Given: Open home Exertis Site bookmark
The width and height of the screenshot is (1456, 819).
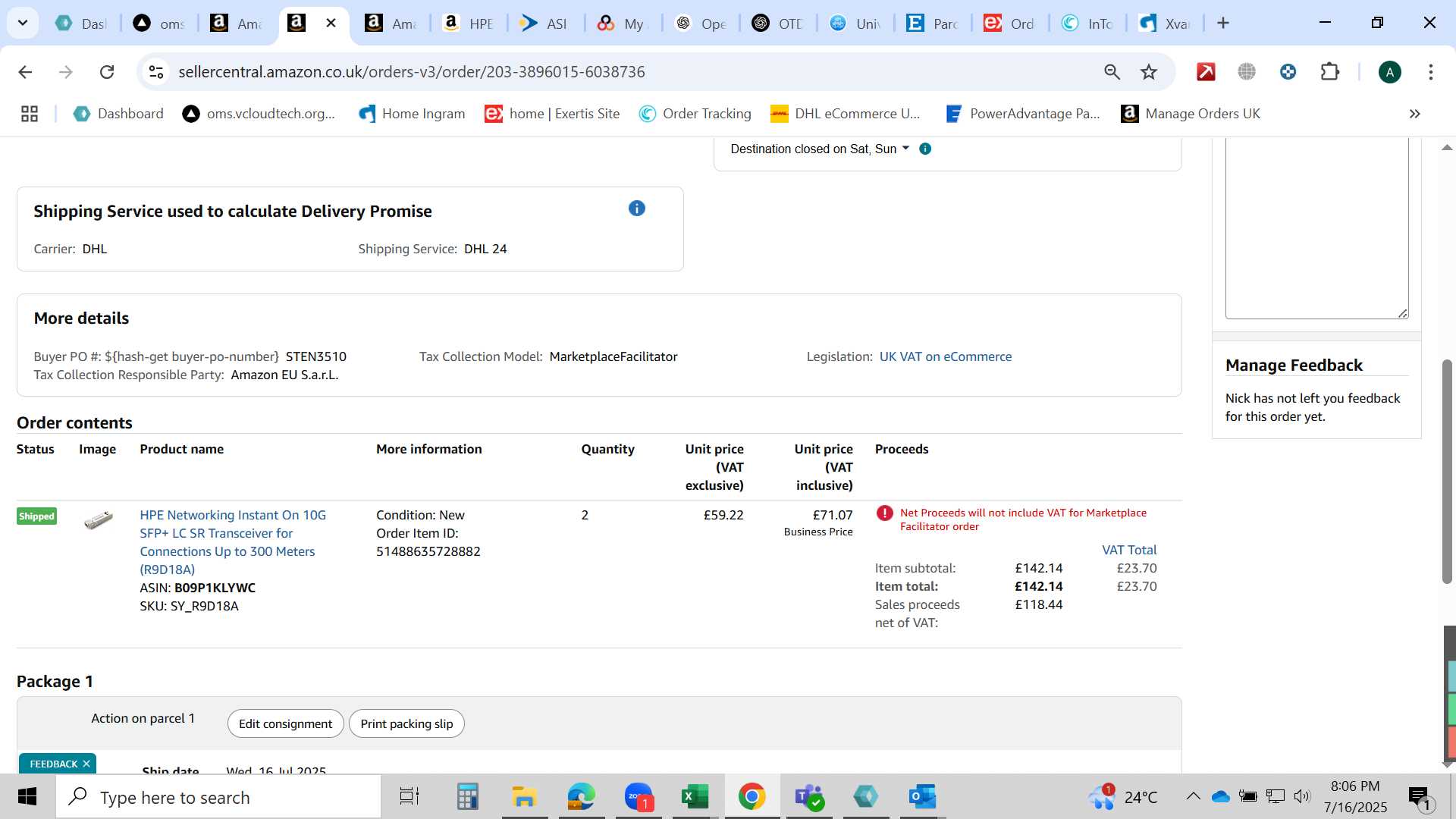Looking at the screenshot, I should coord(552,114).
